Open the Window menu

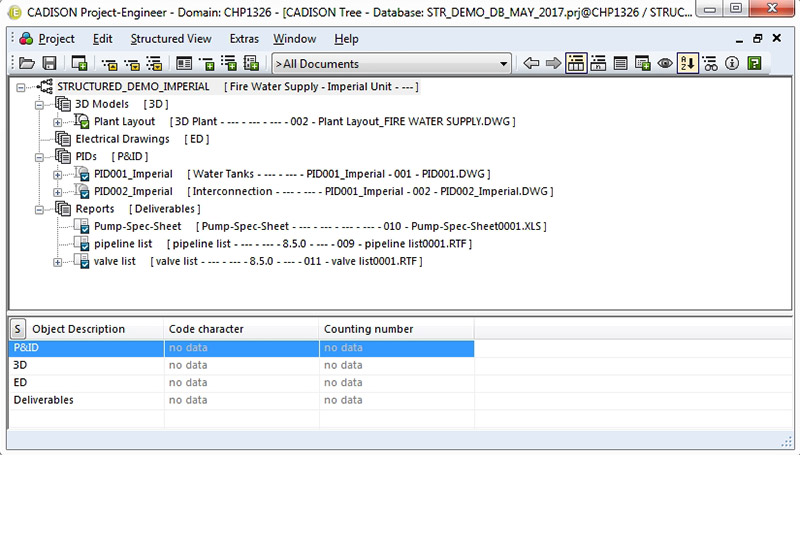point(294,39)
